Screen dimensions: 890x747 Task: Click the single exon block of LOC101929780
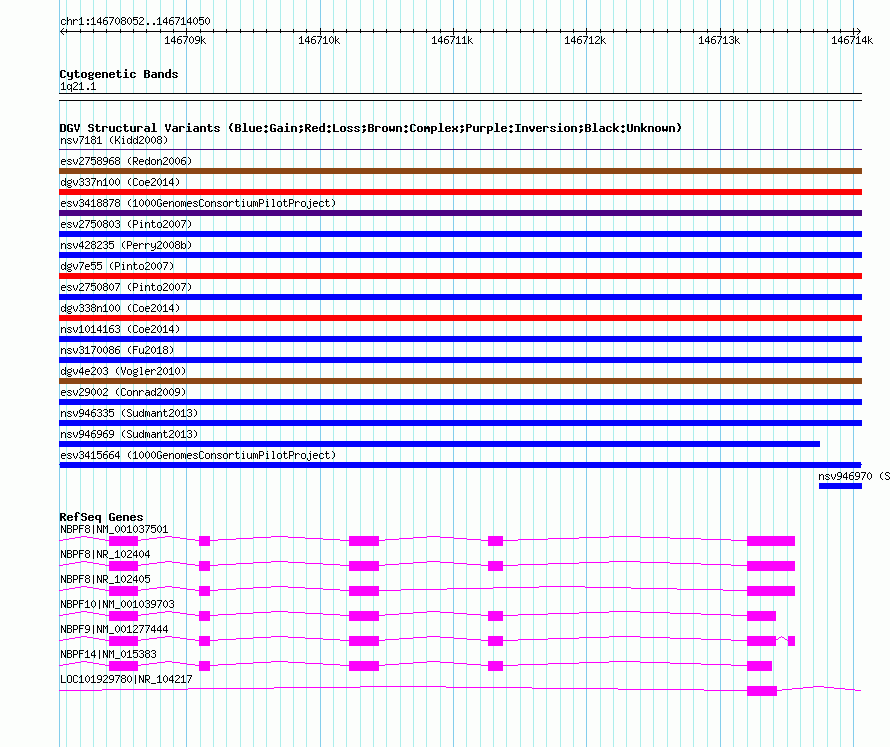[762, 691]
